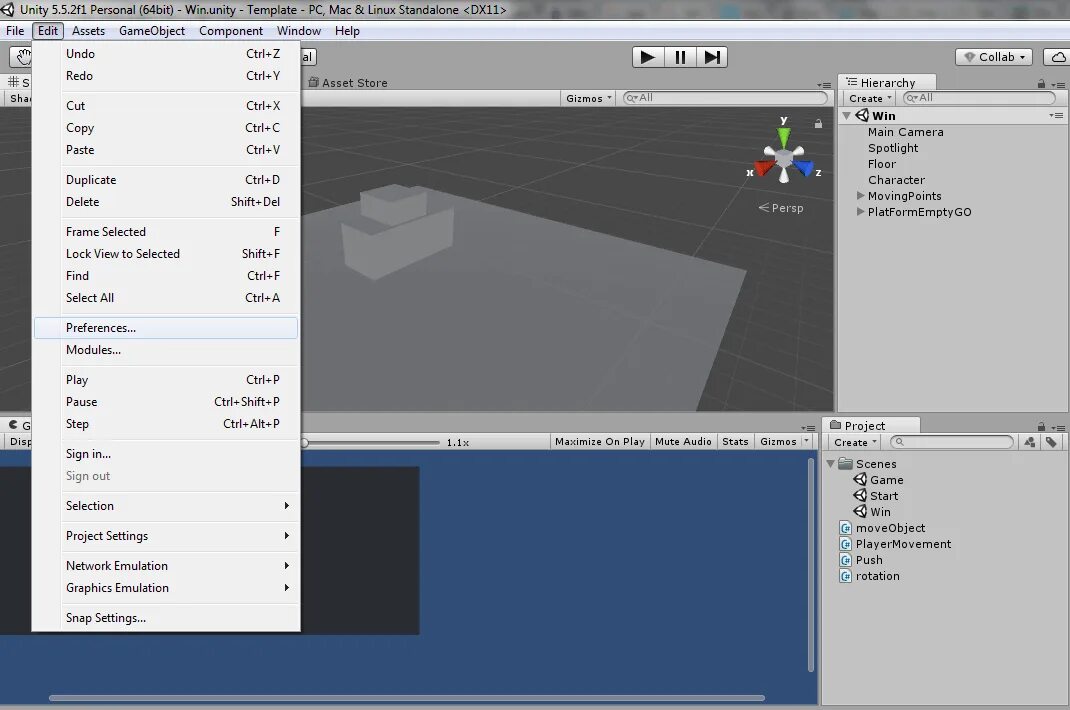Choose Undo from Edit menu
Viewport: 1070px width, 710px height.
coord(166,54)
